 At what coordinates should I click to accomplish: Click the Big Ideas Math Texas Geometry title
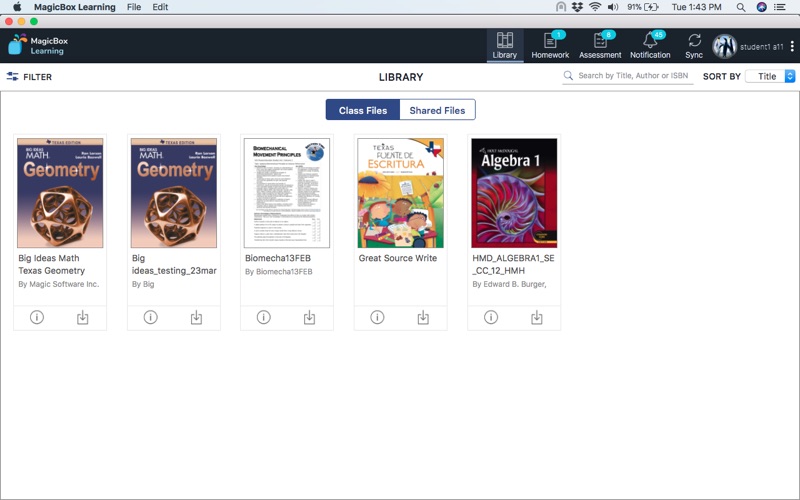[52, 264]
